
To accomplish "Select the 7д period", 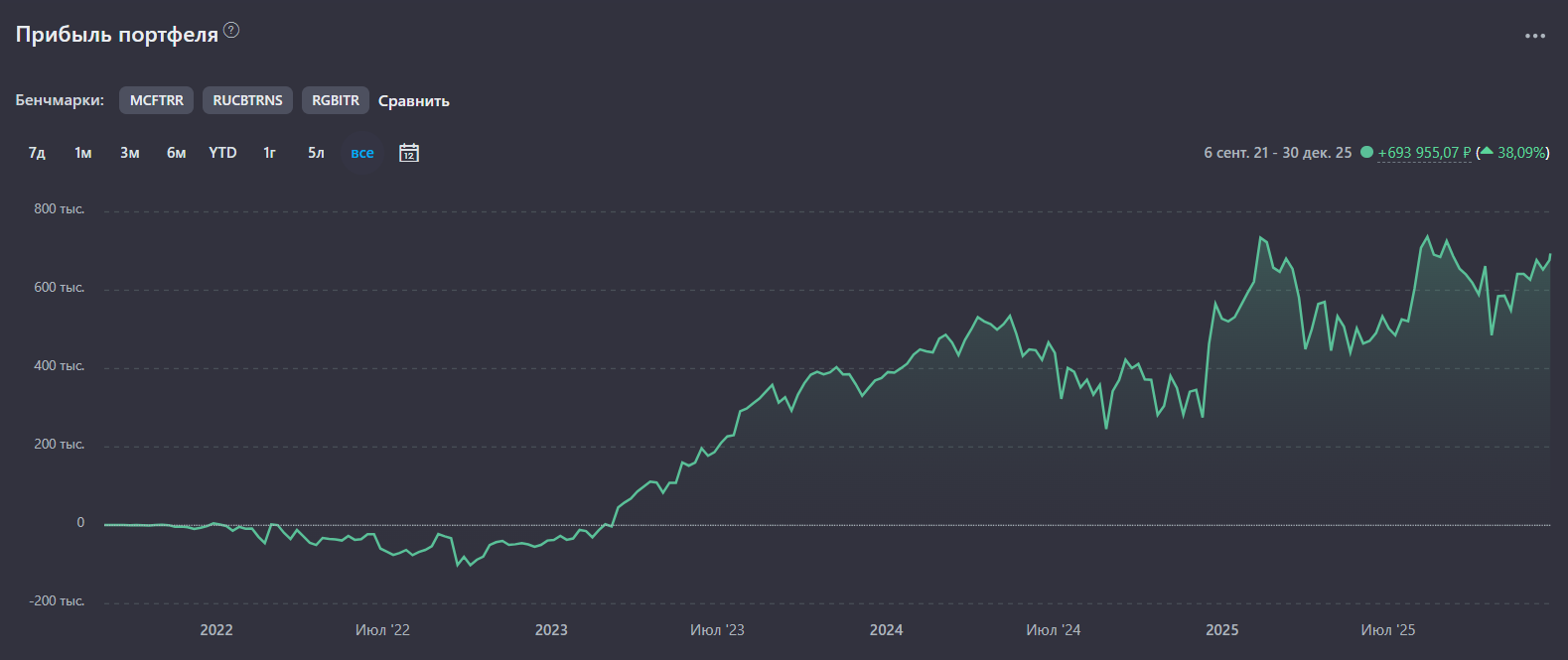I will tap(37, 153).
